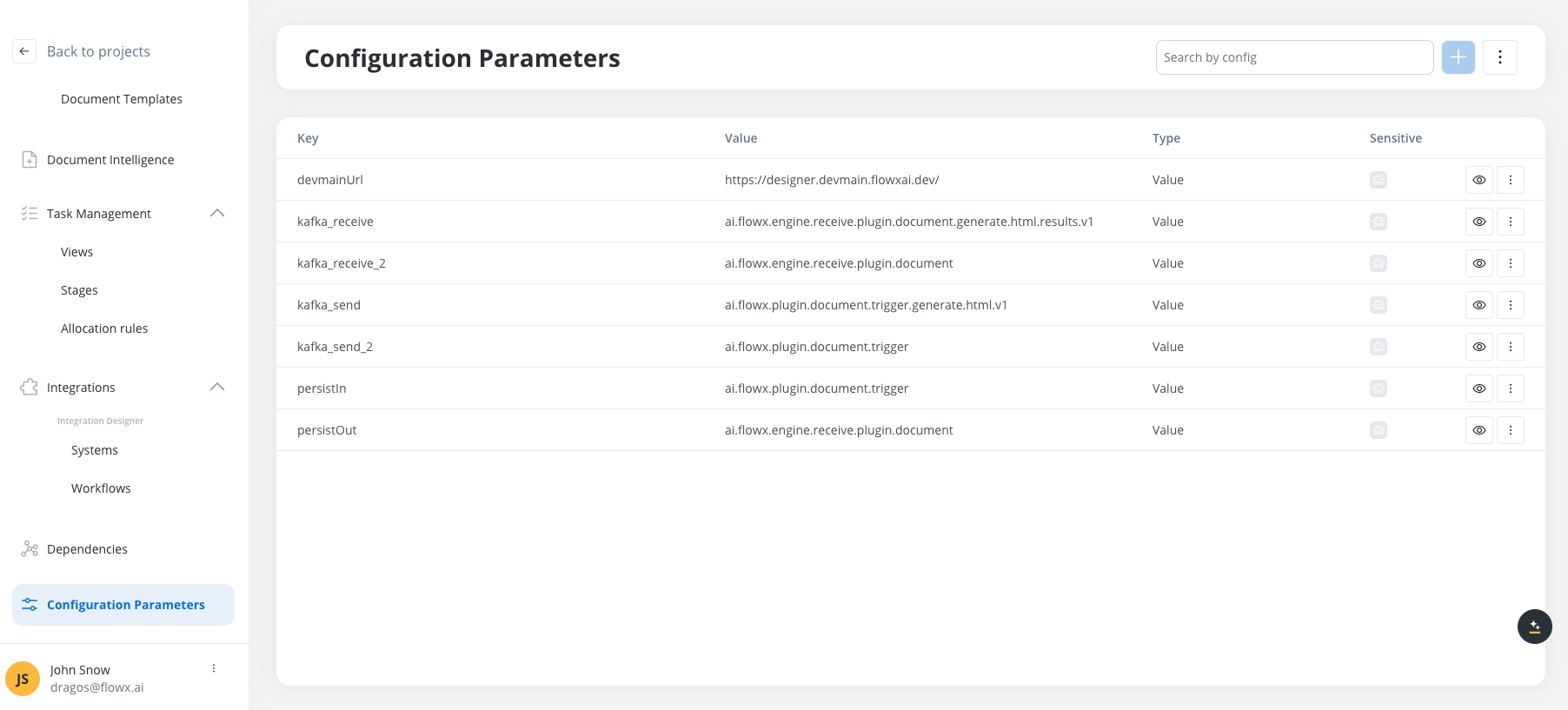
Task: Click the eye icon for persistIn
Action: click(x=1479, y=388)
